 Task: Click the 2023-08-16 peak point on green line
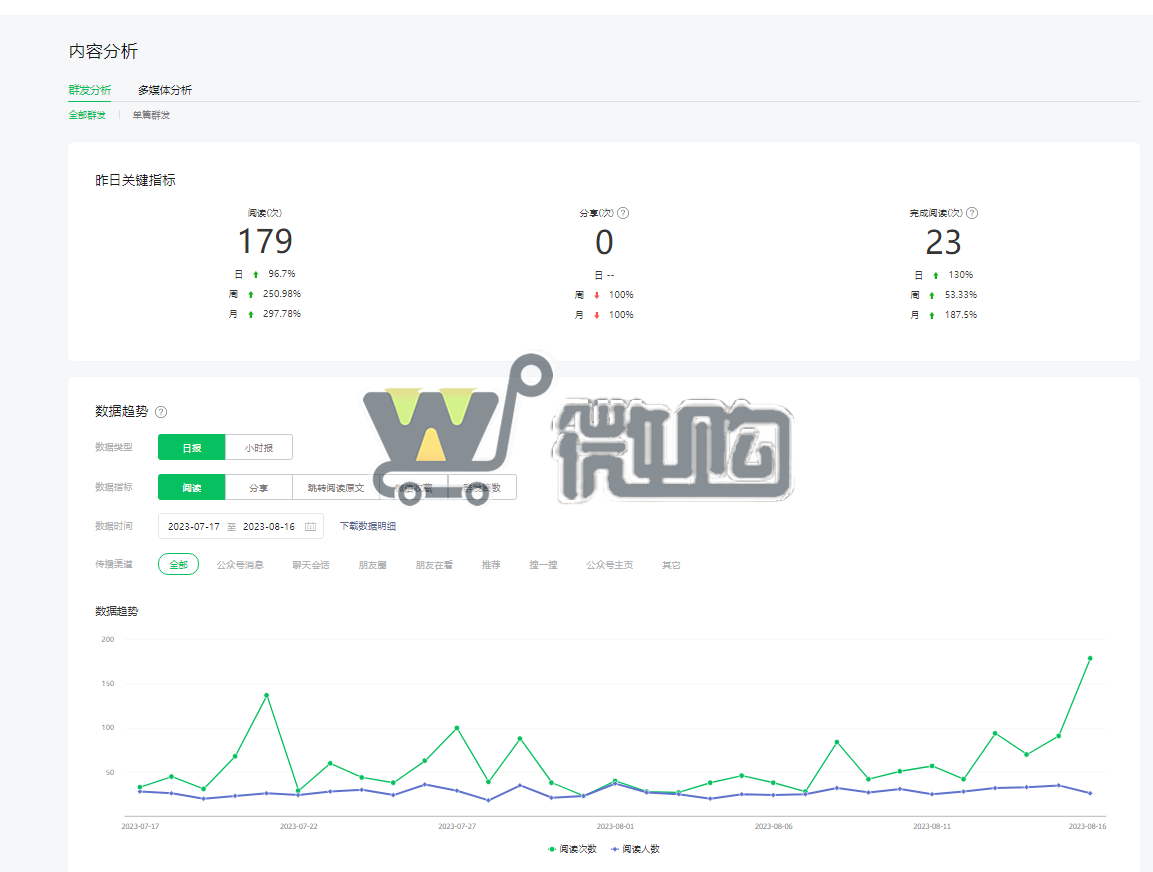pyautogui.click(x=1089, y=658)
